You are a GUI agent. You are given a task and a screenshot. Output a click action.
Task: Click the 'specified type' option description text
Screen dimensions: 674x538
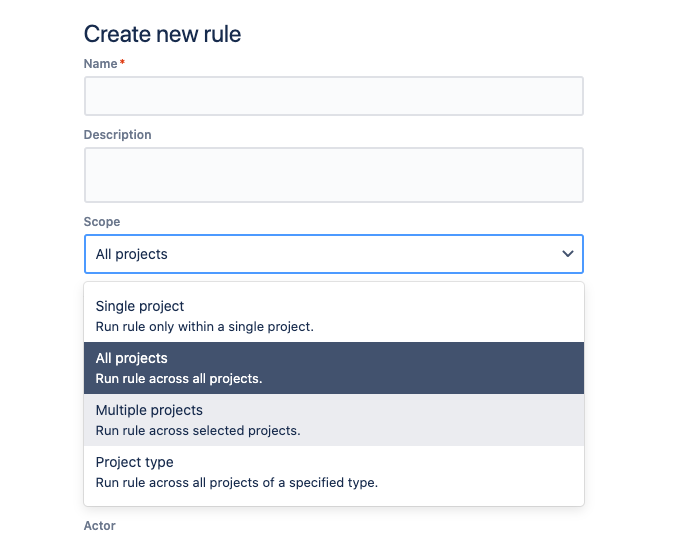(236, 483)
